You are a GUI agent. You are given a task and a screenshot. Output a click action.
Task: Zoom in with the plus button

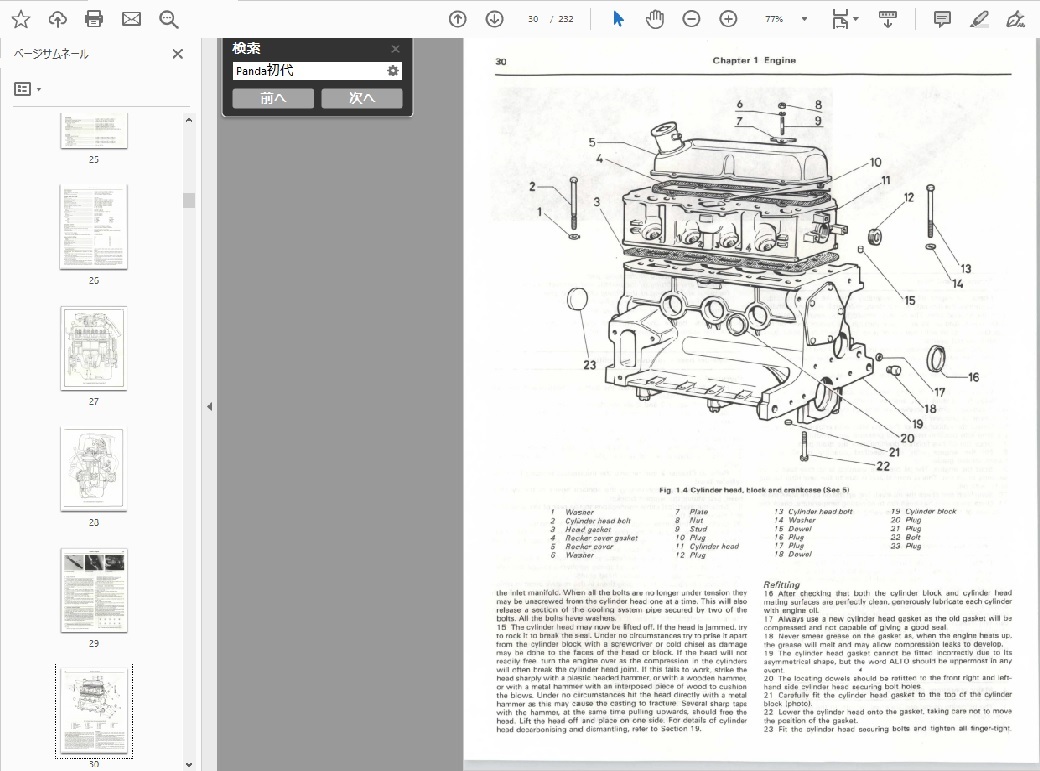[x=728, y=19]
